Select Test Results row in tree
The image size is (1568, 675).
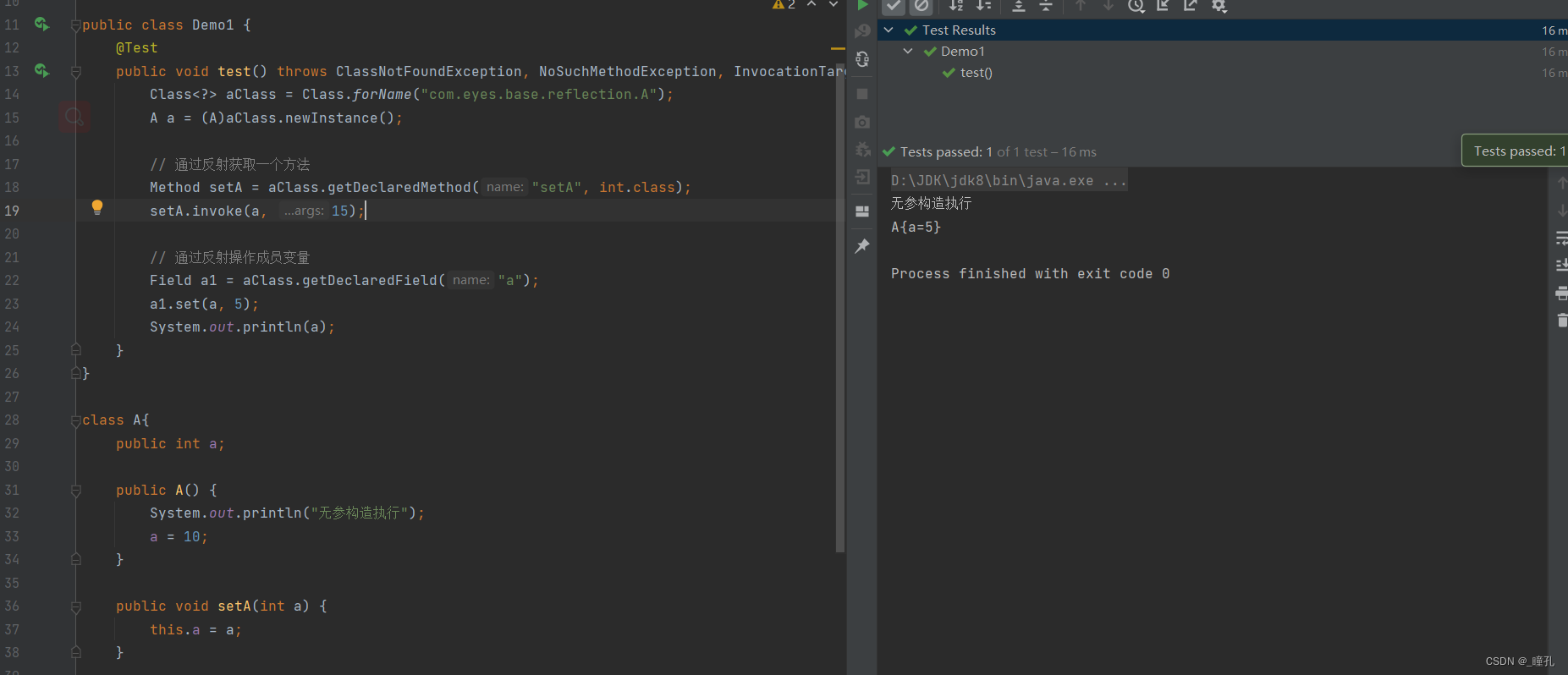point(1223,30)
